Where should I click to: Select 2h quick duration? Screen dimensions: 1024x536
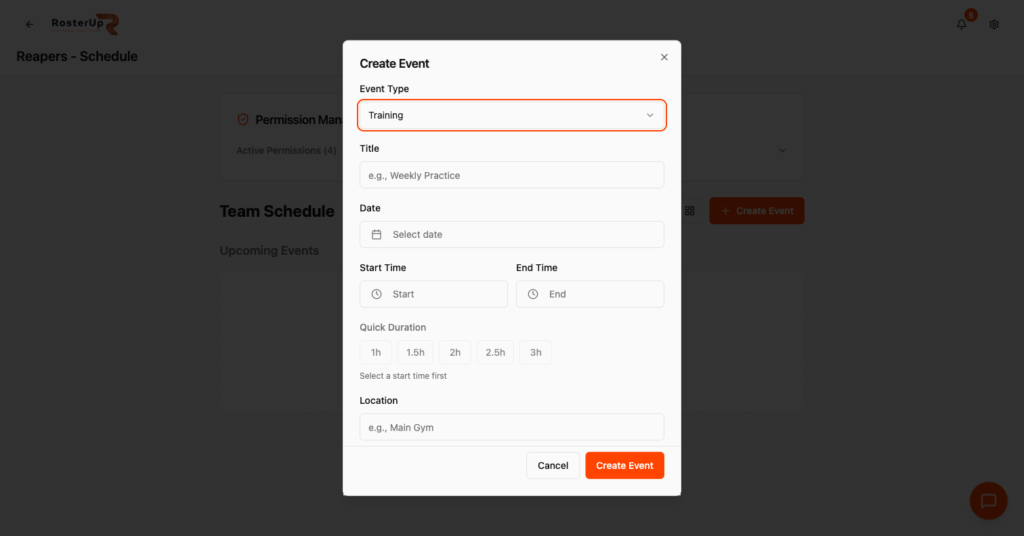click(455, 353)
